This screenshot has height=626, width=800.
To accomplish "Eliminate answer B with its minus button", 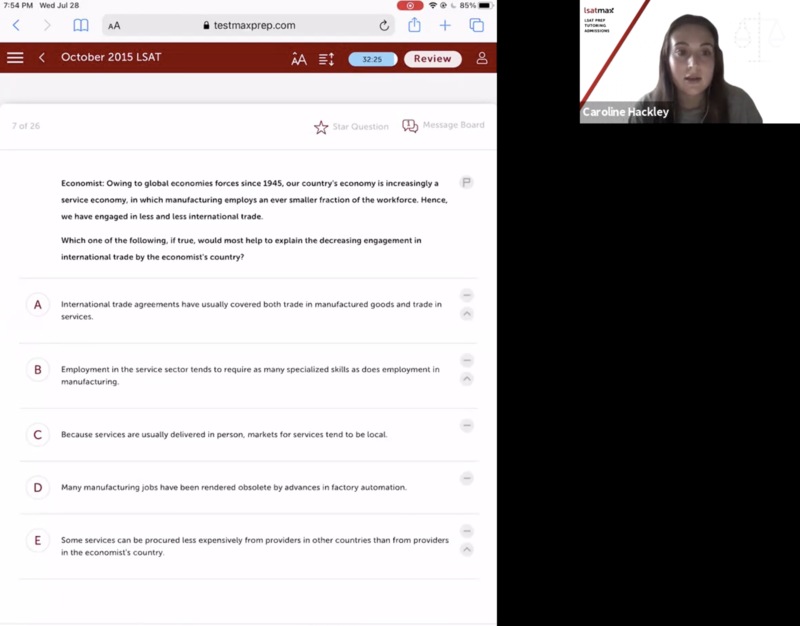I will pyautogui.click(x=467, y=361).
